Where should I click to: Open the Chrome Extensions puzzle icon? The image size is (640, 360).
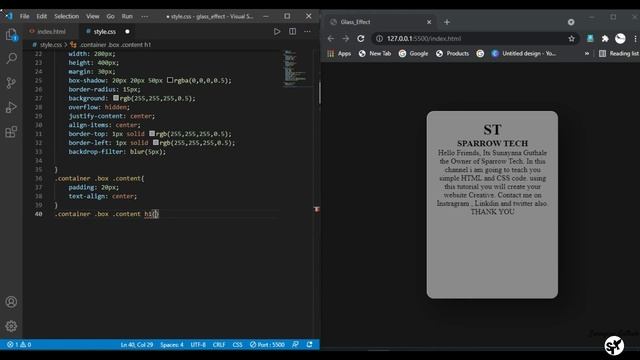tap(605, 38)
